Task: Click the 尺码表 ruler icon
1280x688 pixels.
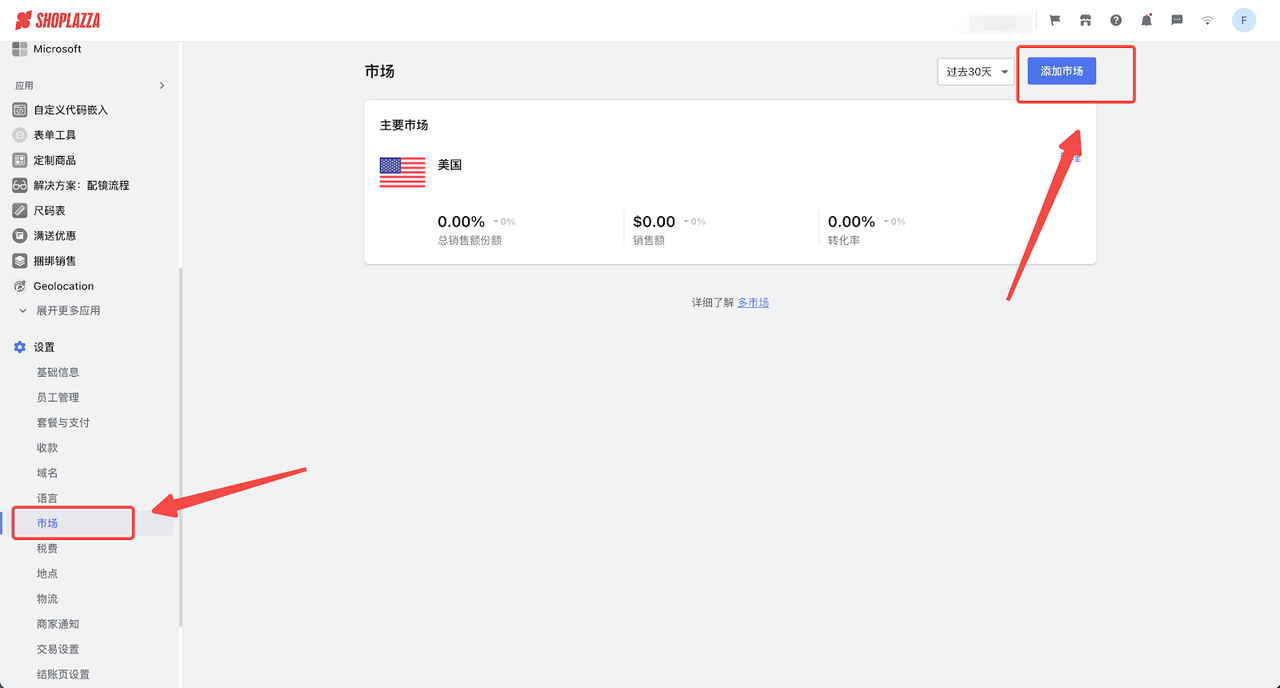Action: [19, 210]
